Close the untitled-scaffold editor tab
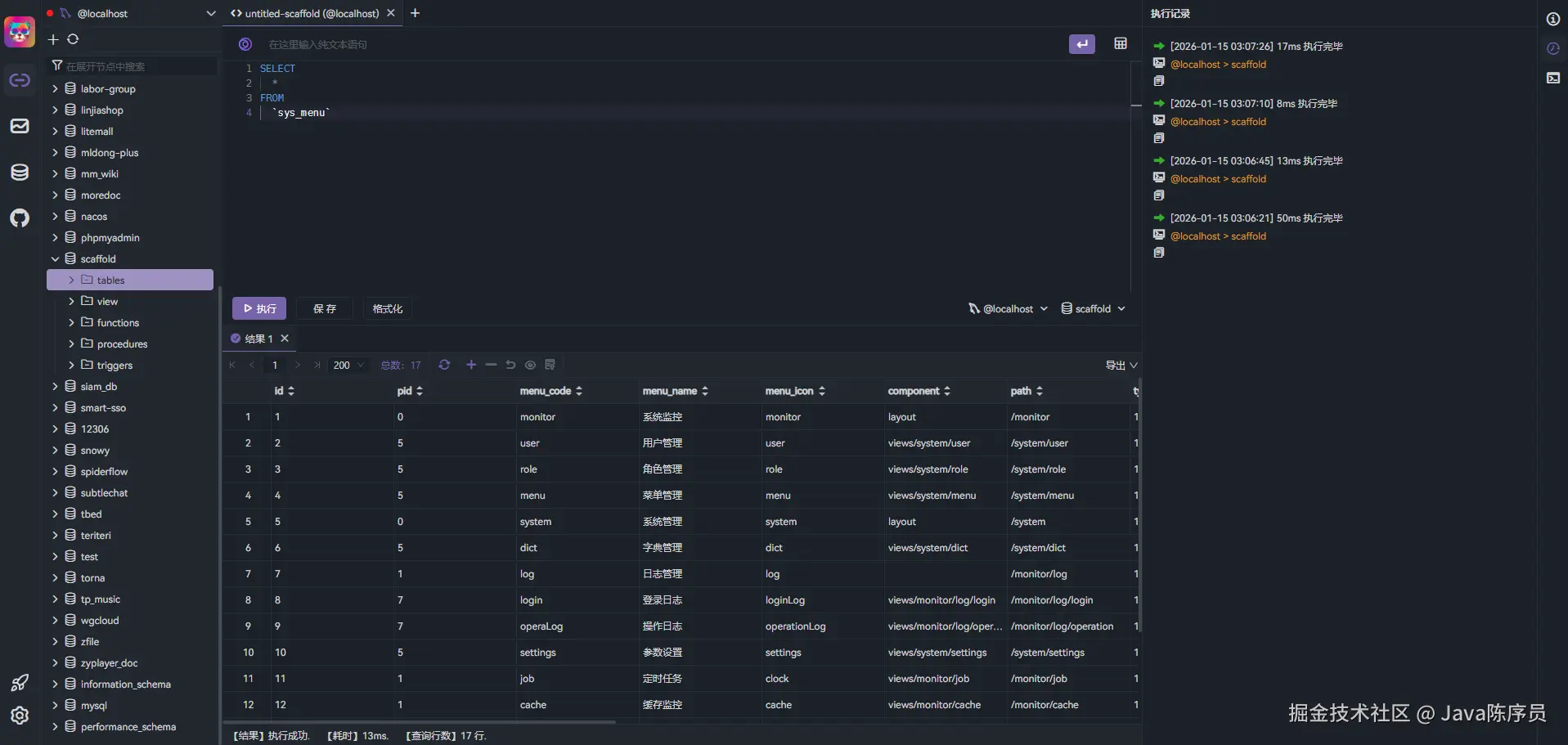Viewport: 1568px width, 745px height. pyautogui.click(x=391, y=13)
